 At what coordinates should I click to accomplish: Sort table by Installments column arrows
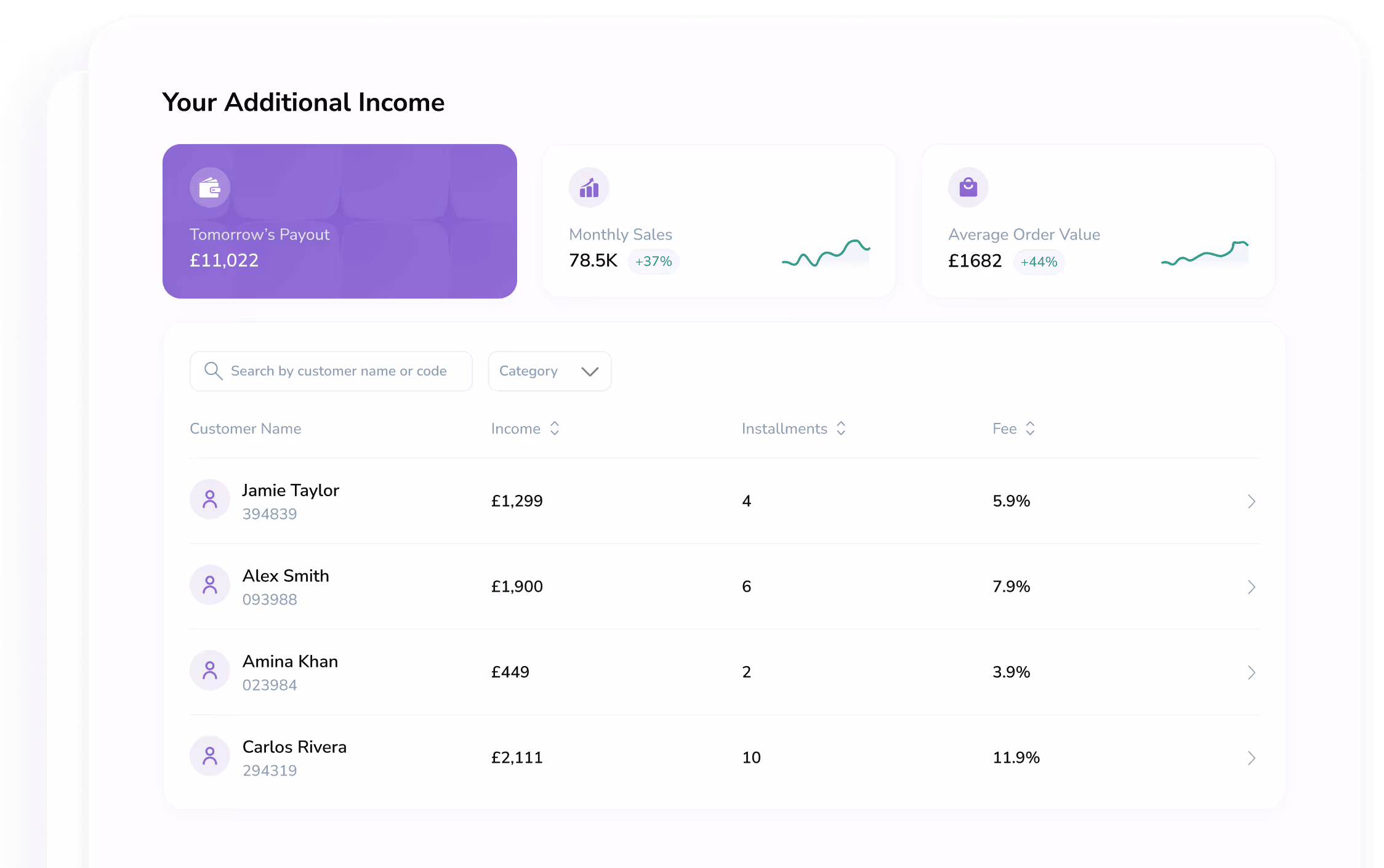pyautogui.click(x=841, y=428)
